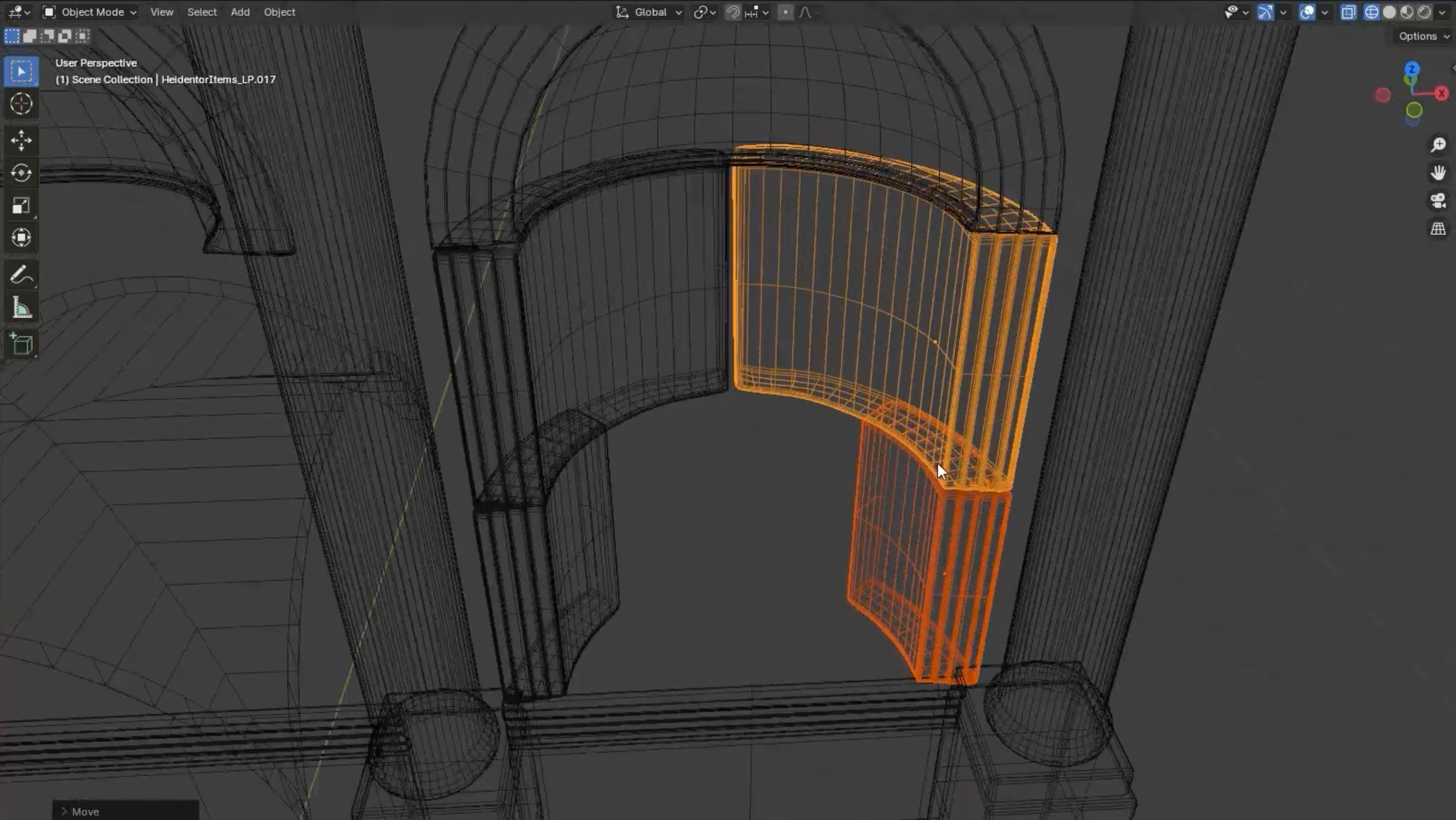Image resolution: width=1456 pixels, height=820 pixels.
Task: Click the camera view icon
Action: pos(1438,201)
